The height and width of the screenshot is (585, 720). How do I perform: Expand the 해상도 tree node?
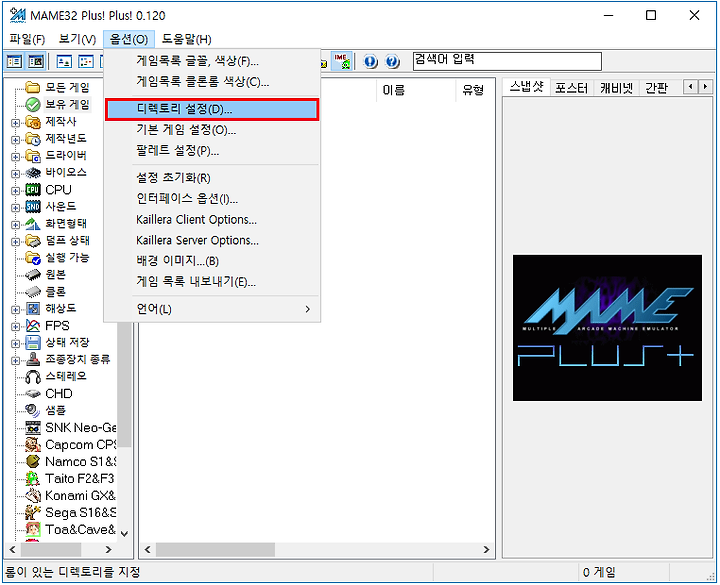pyautogui.click(x=15, y=309)
